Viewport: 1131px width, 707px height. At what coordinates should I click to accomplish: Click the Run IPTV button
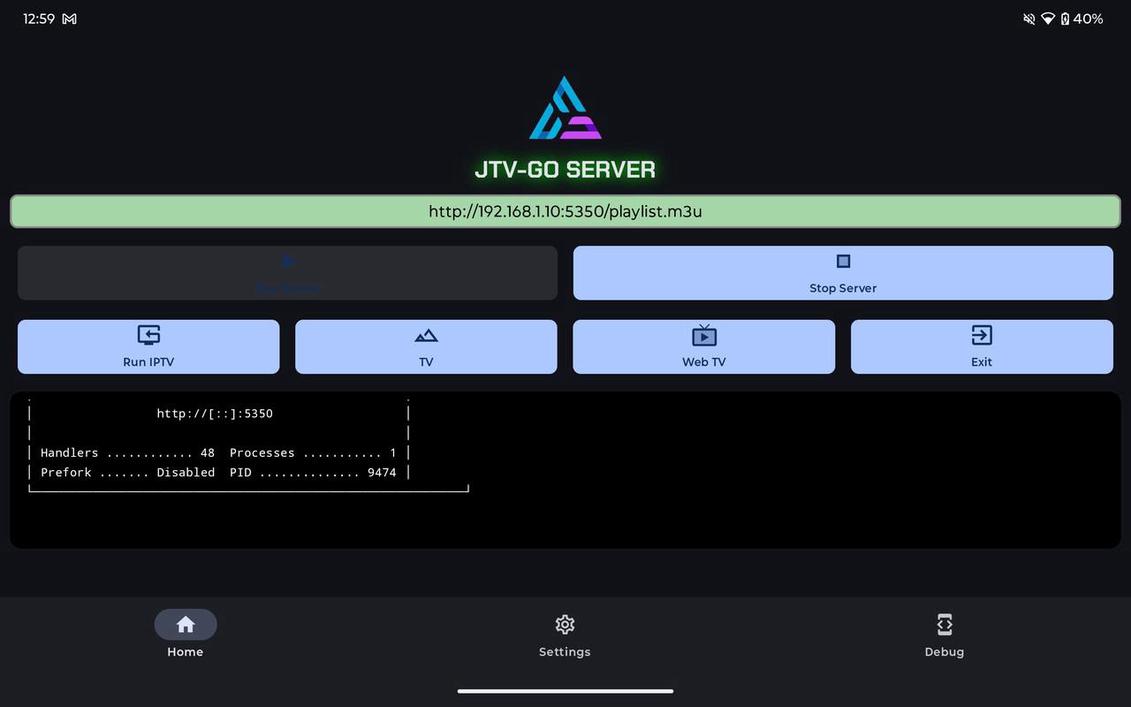pyautogui.click(x=149, y=347)
